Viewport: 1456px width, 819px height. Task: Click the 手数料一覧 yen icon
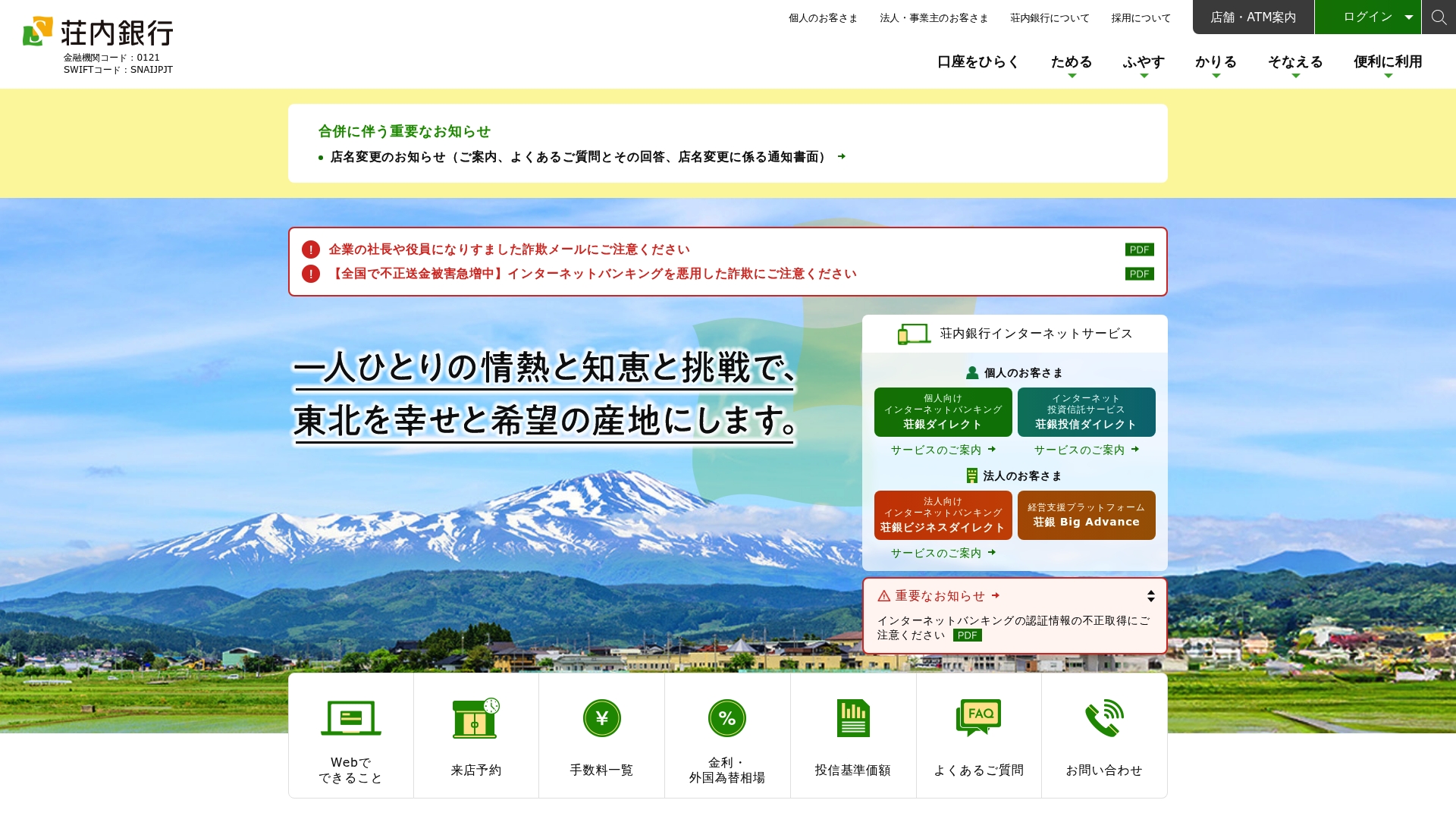click(602, 717)
